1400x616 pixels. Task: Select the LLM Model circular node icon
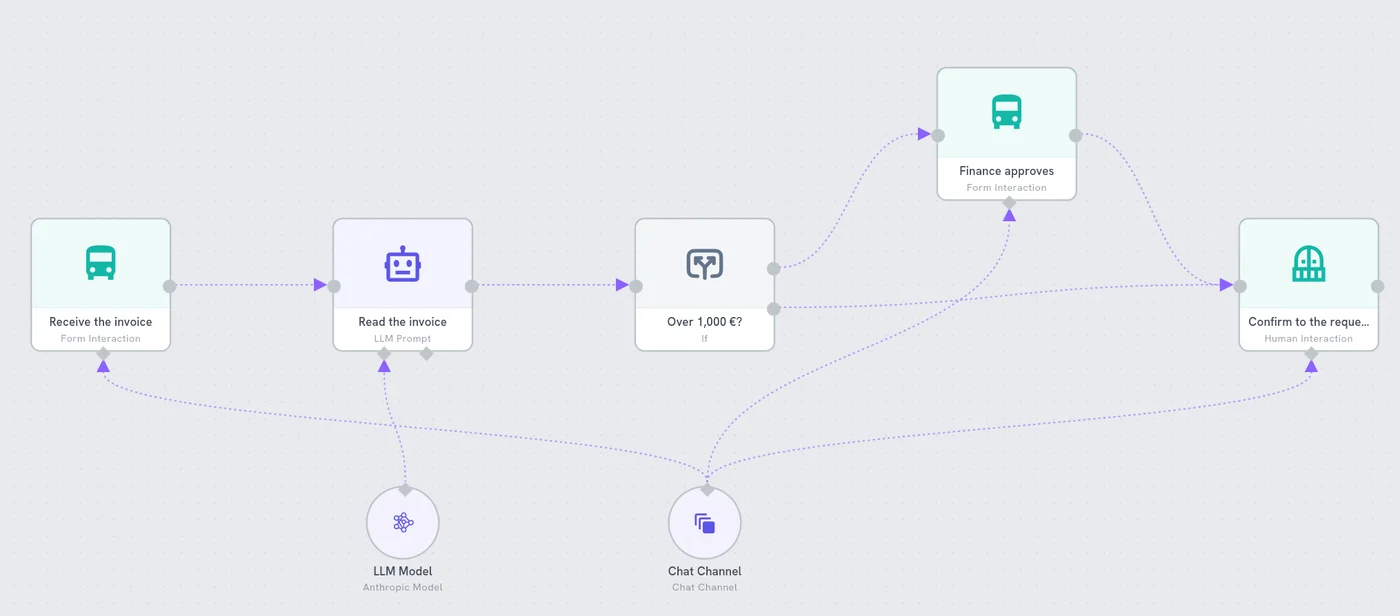(403, 522)
